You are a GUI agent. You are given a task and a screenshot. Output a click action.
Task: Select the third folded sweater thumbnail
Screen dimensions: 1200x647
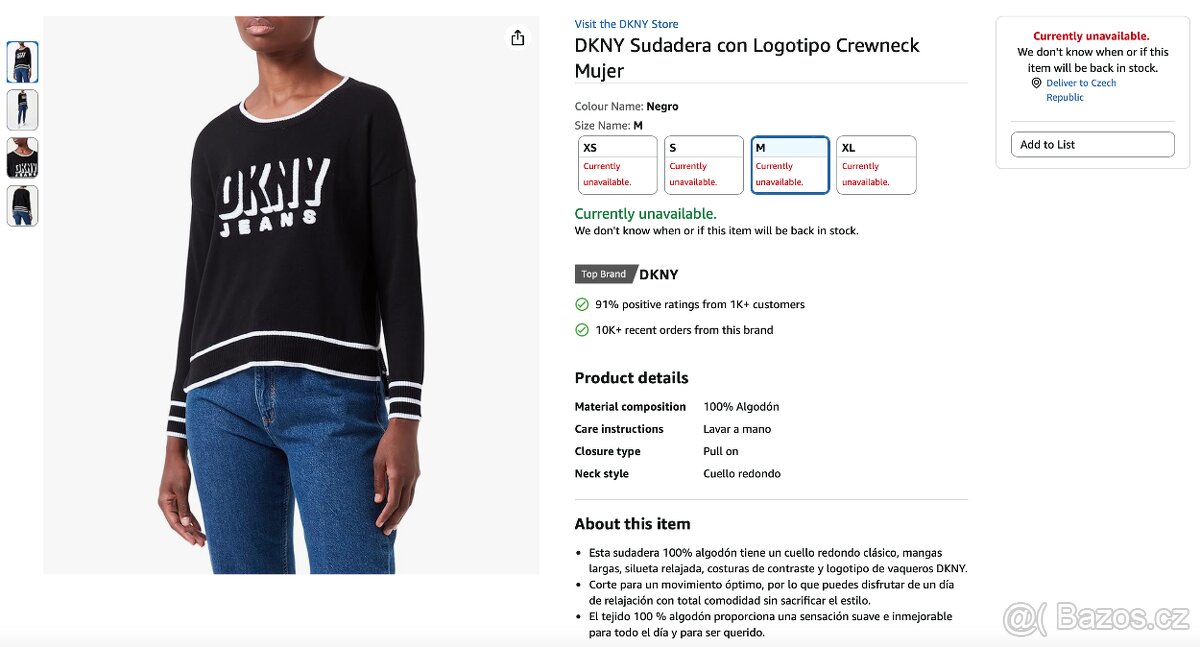[22, 158]
